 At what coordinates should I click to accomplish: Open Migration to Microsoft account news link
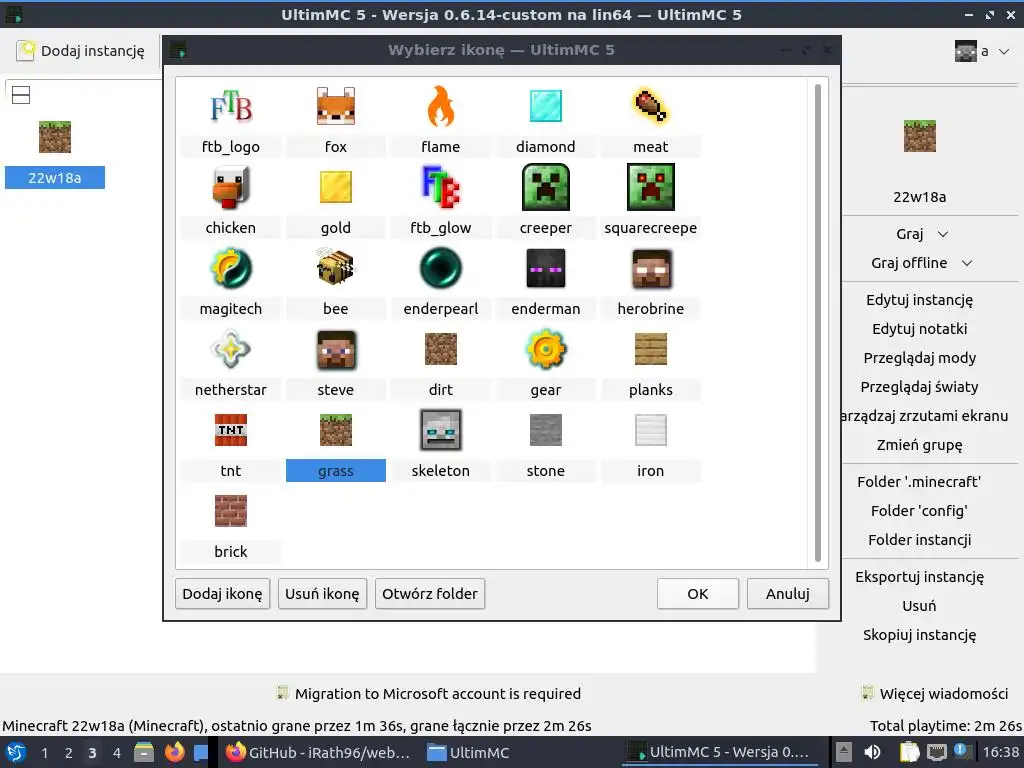429,694
